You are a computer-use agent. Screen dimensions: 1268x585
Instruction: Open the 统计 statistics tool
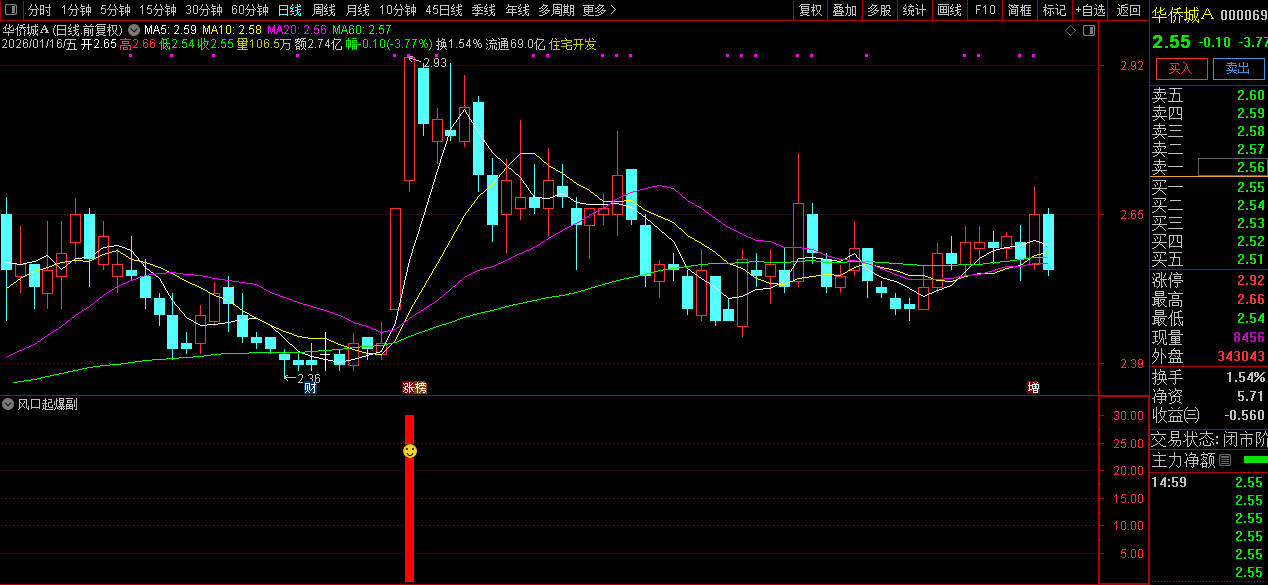(x=914, y=10)
